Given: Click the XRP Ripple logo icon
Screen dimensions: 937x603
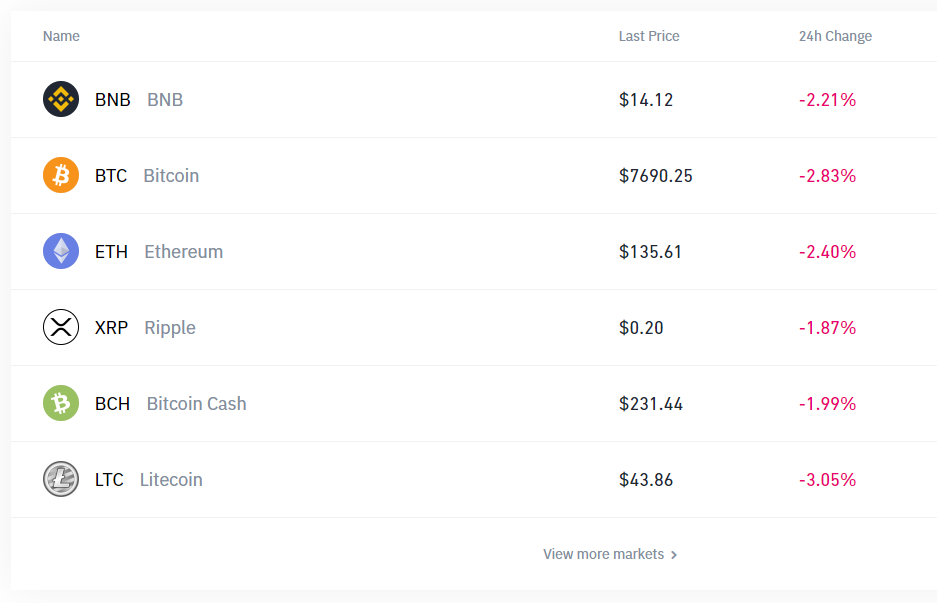Looking at the screenshot, I should coord(61,327).
